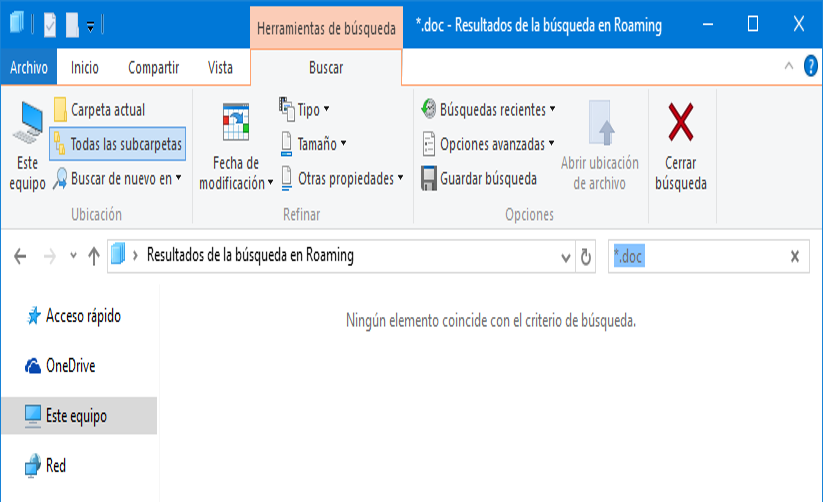This screenshot has height=502, width=823.
Task: Collapse the ribbon with chevron
Action: (x=788, y=66)
